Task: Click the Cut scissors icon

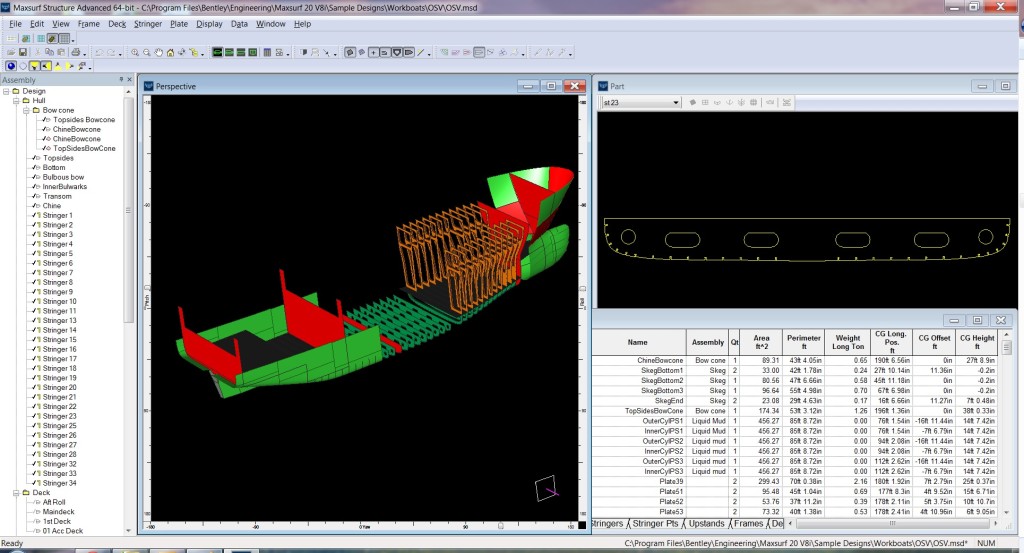Action: click(37, 52)
